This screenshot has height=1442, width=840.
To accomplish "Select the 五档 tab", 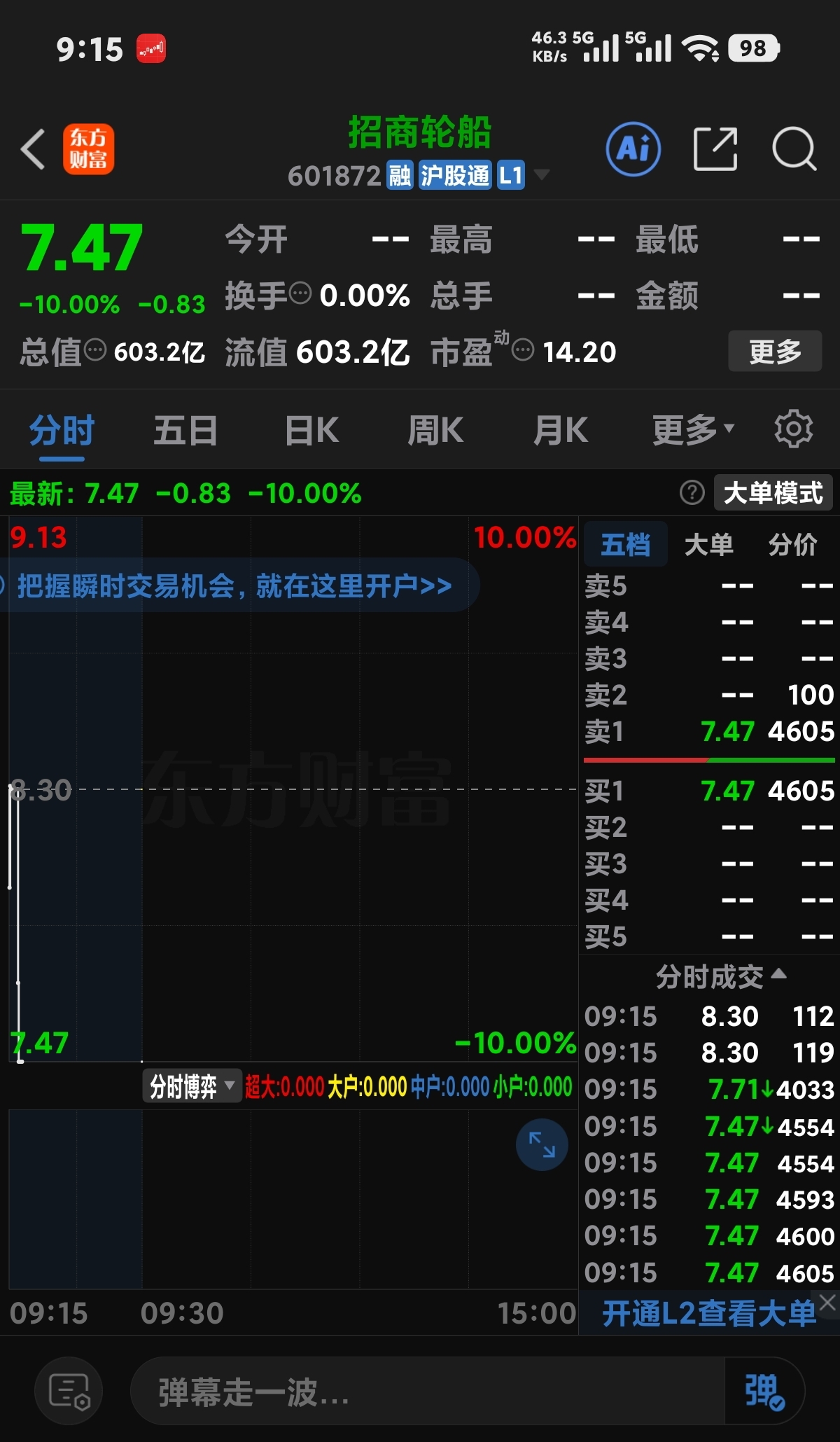I will tap(625, 543).
